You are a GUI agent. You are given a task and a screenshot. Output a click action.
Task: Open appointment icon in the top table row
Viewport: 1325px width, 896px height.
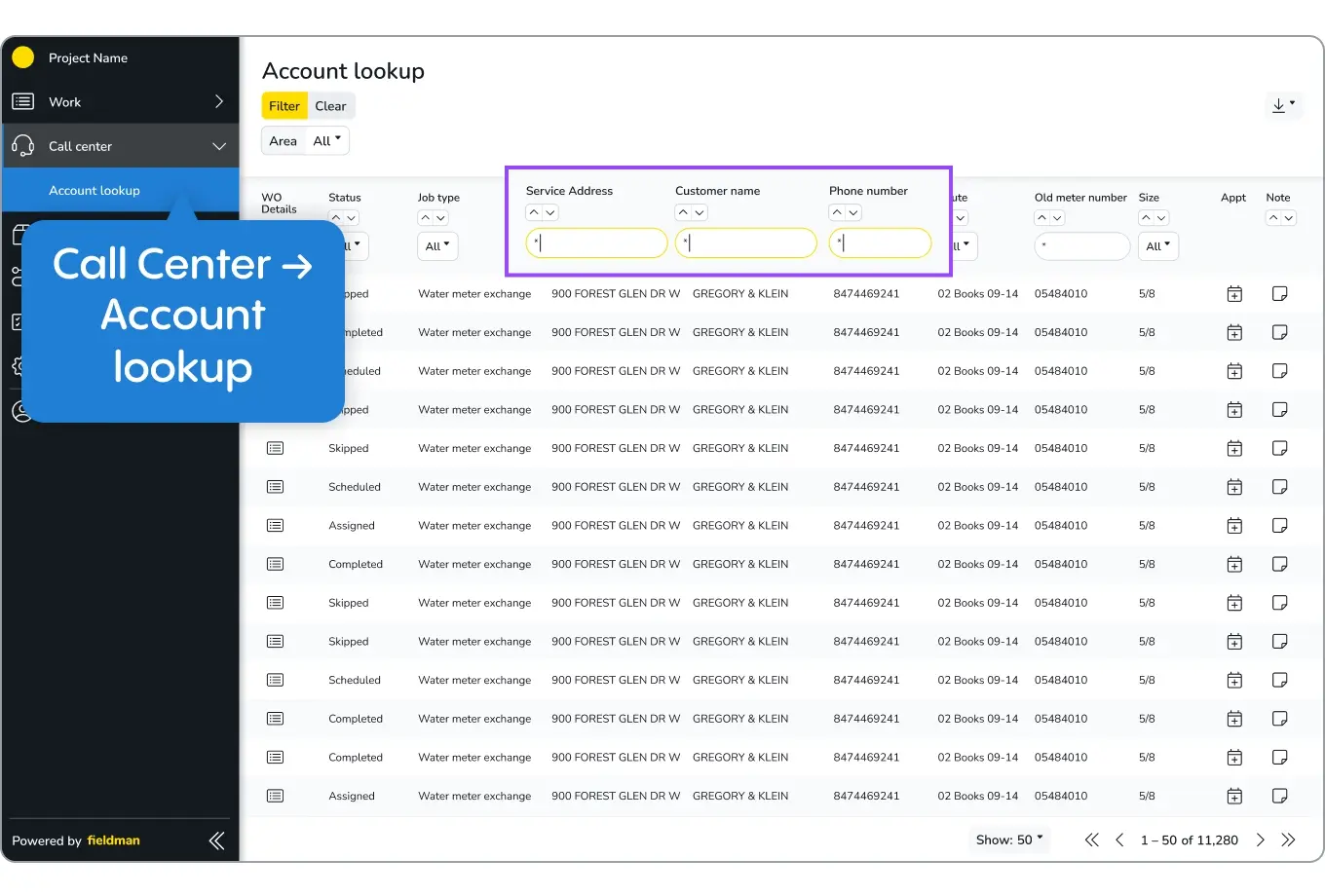[x=1234, y=294]
